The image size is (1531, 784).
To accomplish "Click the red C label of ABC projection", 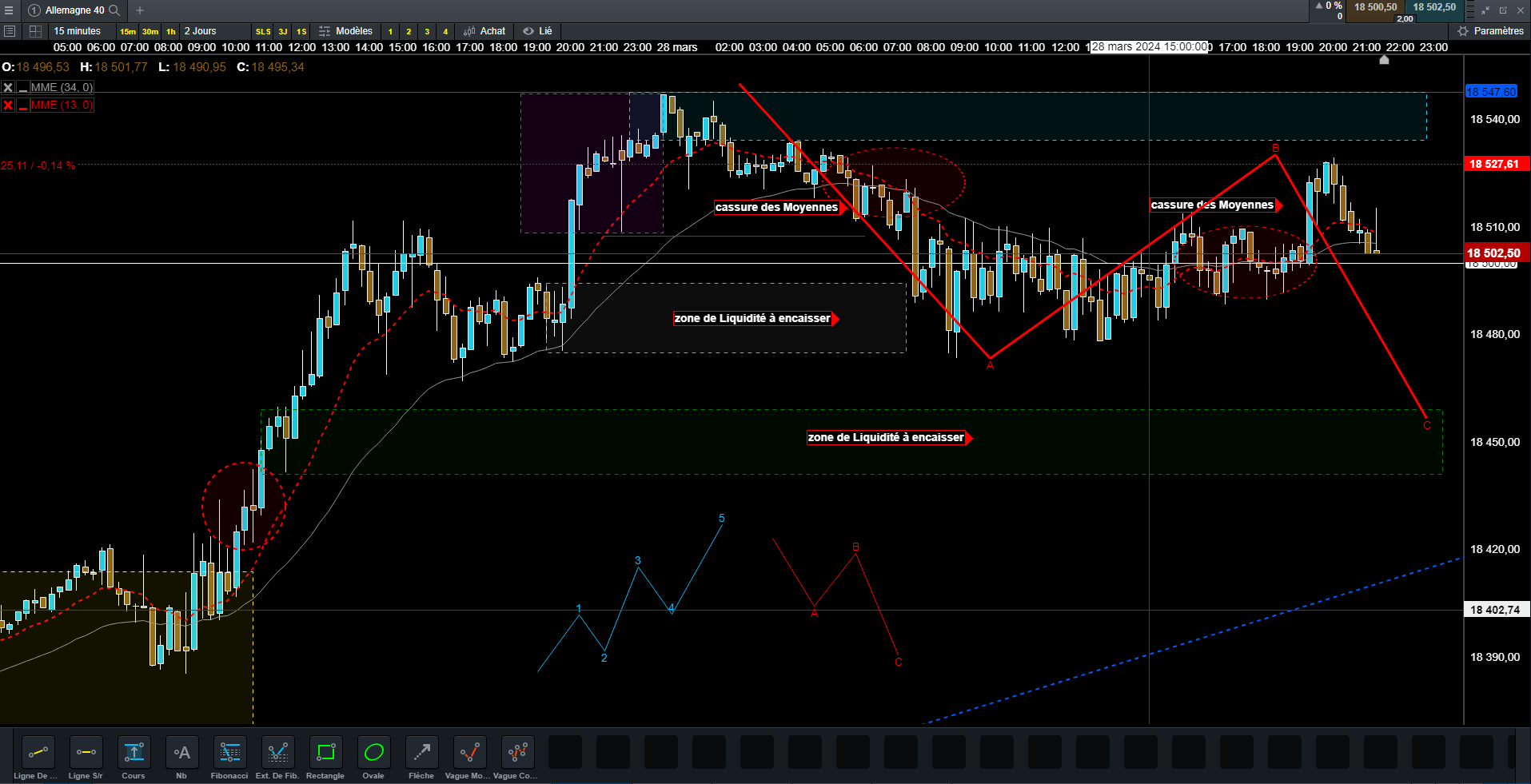I will [1427, 425].
